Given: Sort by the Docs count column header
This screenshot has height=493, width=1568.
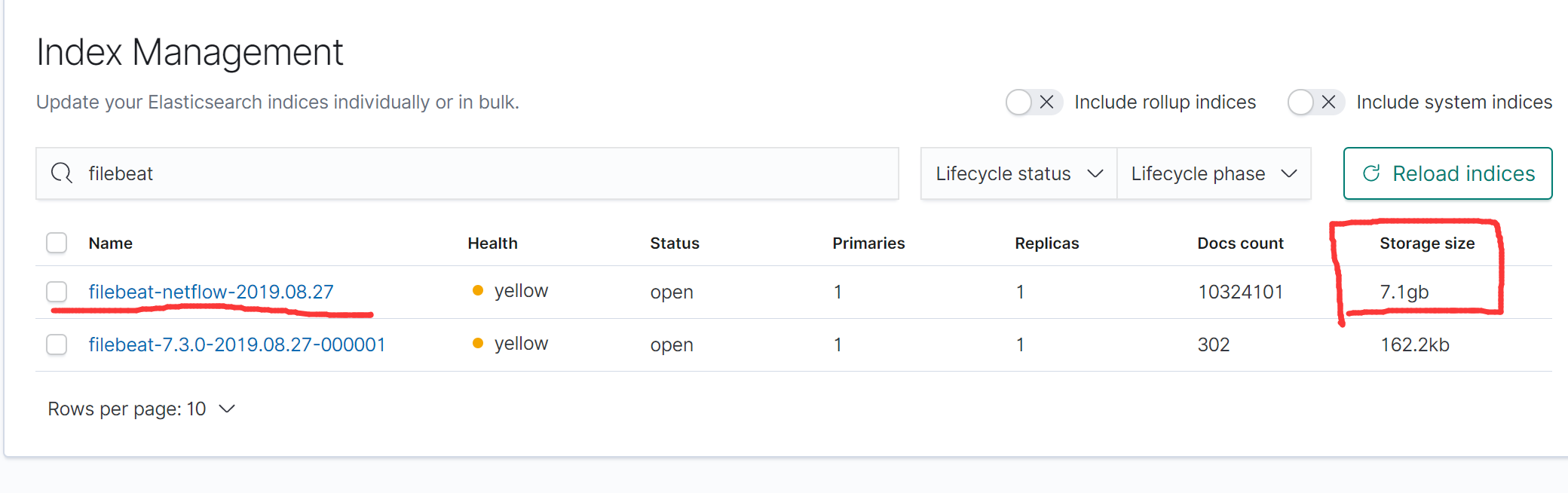Looking at the screenshot, I should point(1240,243).
